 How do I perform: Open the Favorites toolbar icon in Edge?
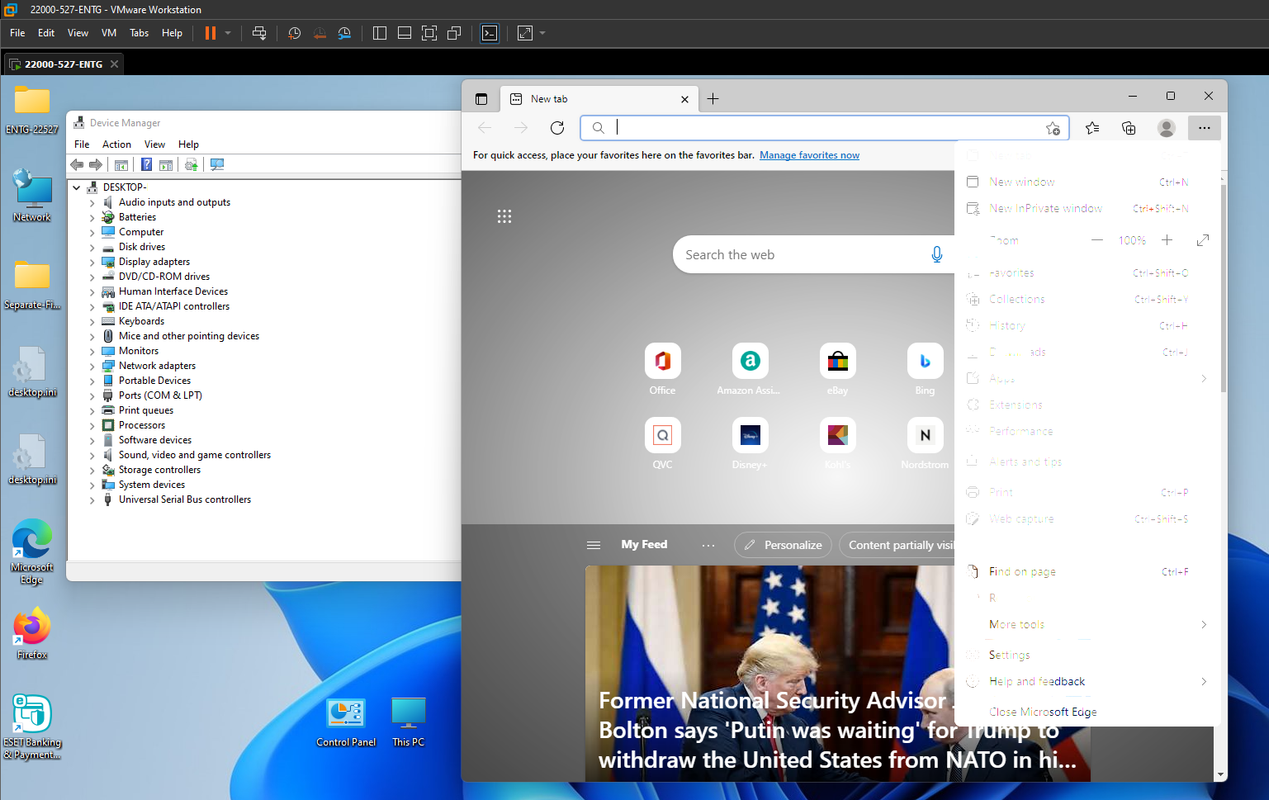click(1092, 128)
